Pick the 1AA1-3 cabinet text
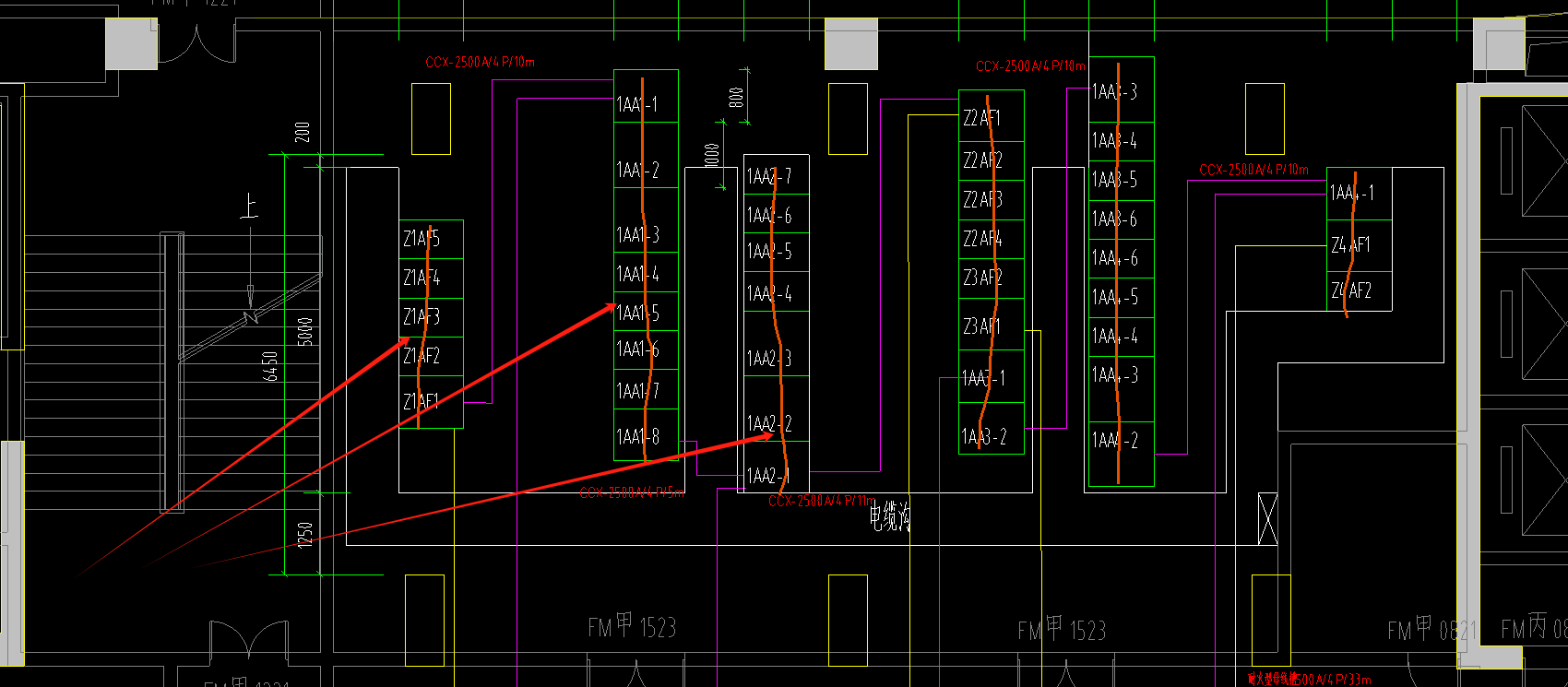 click(x=637, y=235)
